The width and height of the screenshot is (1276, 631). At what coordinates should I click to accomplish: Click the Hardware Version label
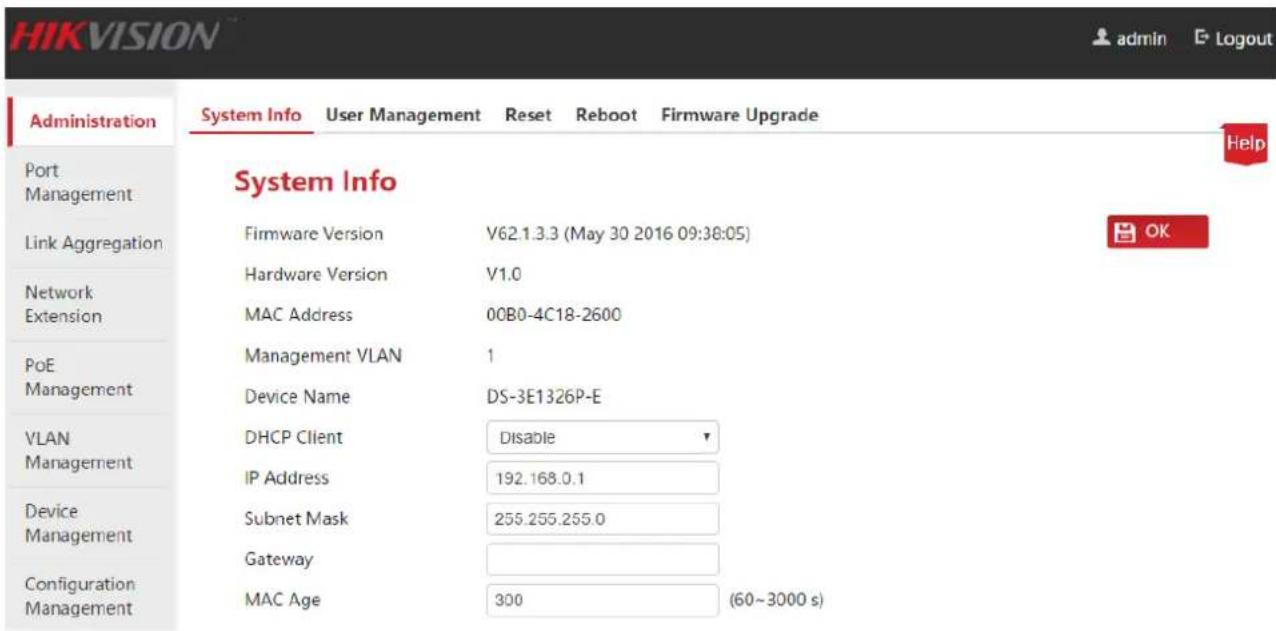(316, 274)
